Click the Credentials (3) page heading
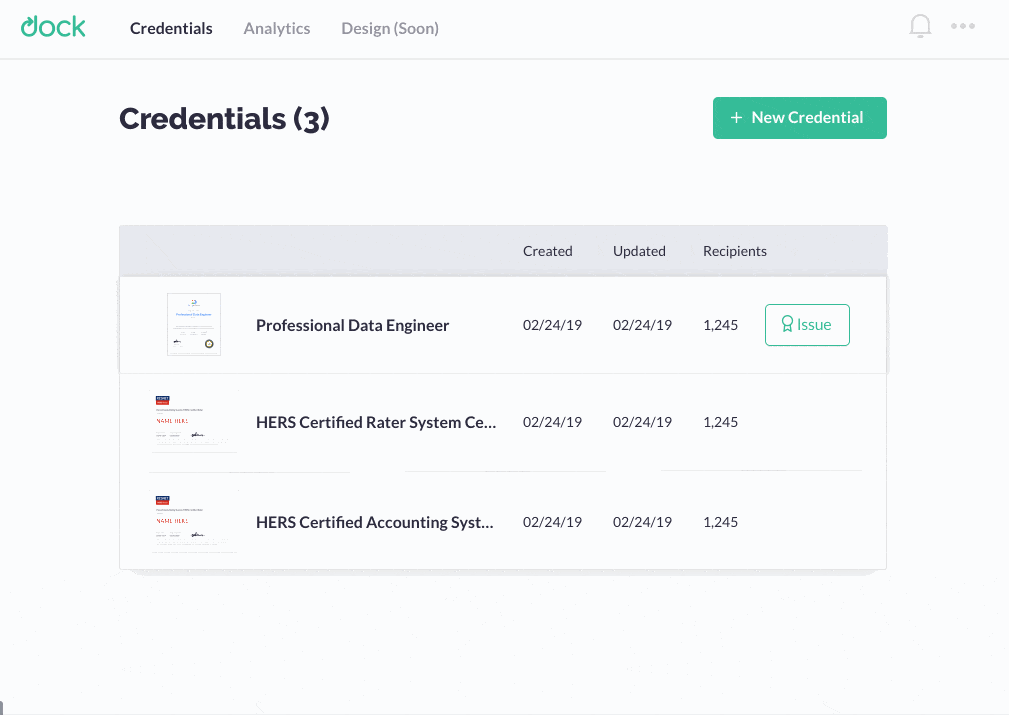This screenshot has height=715, width=1009. coord(224,119)
